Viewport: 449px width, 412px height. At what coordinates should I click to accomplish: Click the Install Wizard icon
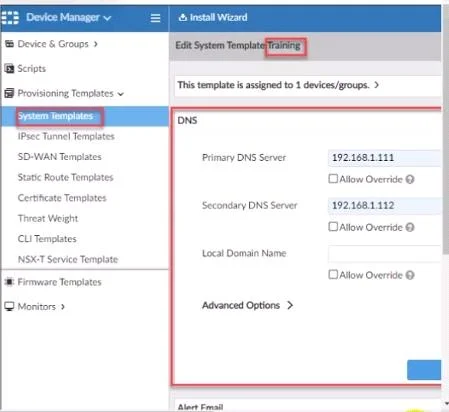tap(183, 17)
